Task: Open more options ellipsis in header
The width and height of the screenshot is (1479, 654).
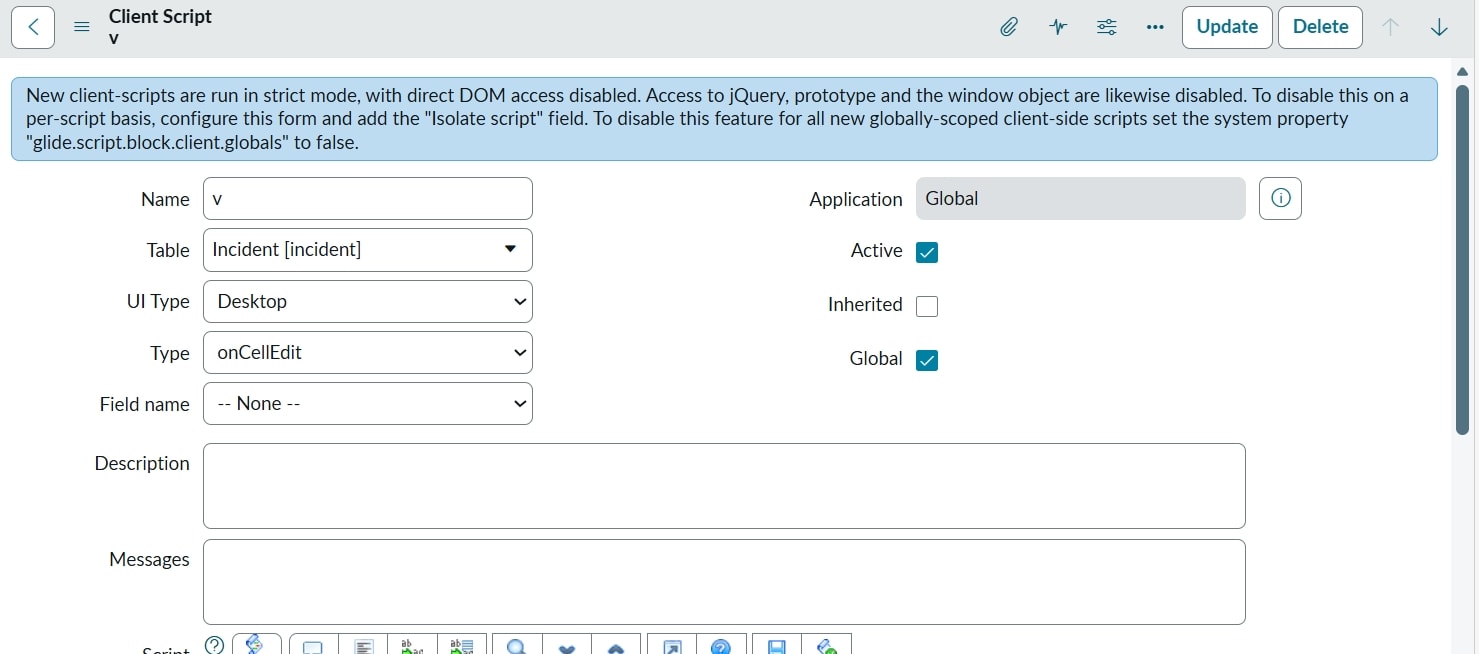Action: [x=1155, y=27]
